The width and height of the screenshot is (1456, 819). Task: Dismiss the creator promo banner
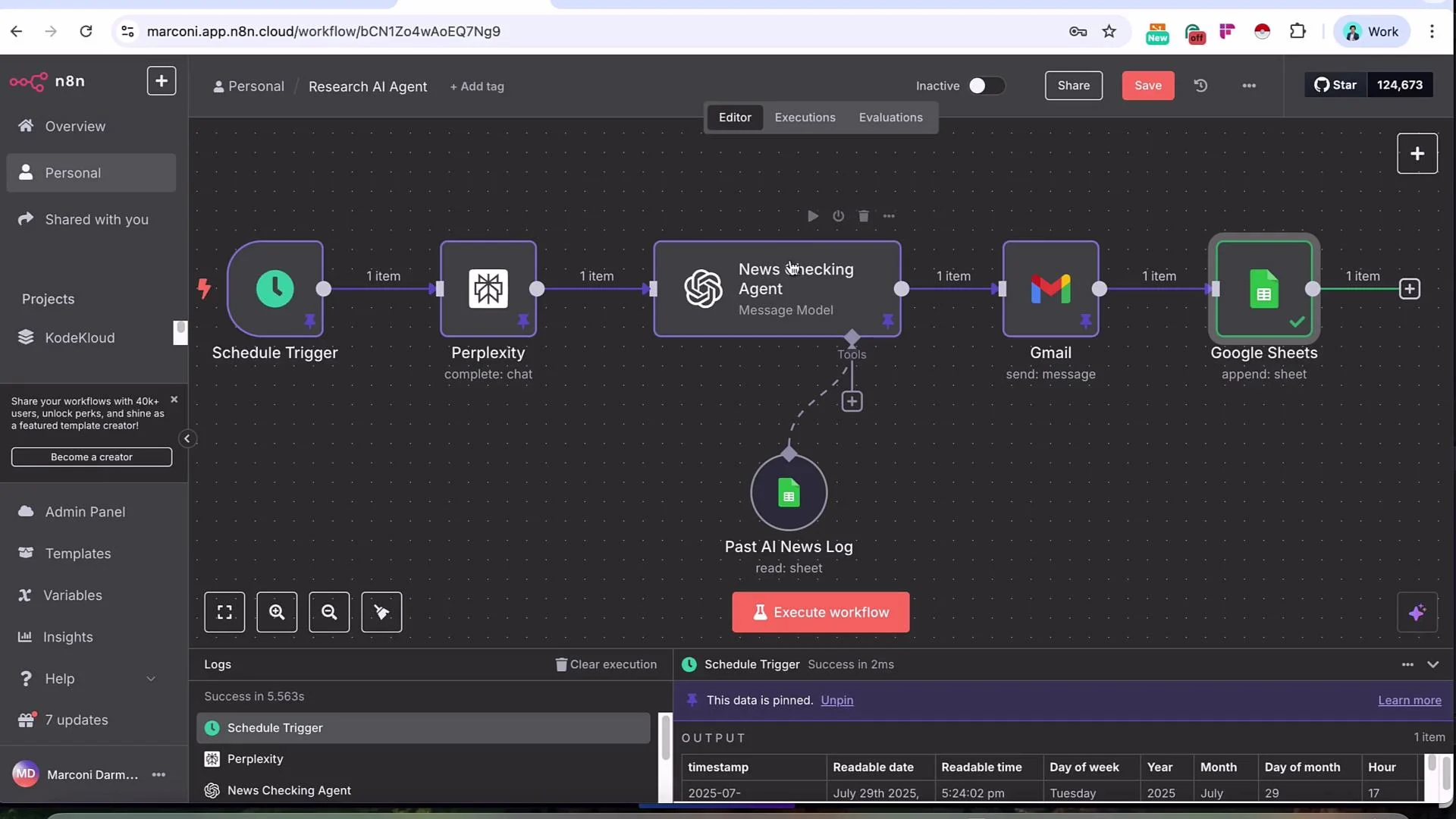pyautogui.click(x=174, y=399)
